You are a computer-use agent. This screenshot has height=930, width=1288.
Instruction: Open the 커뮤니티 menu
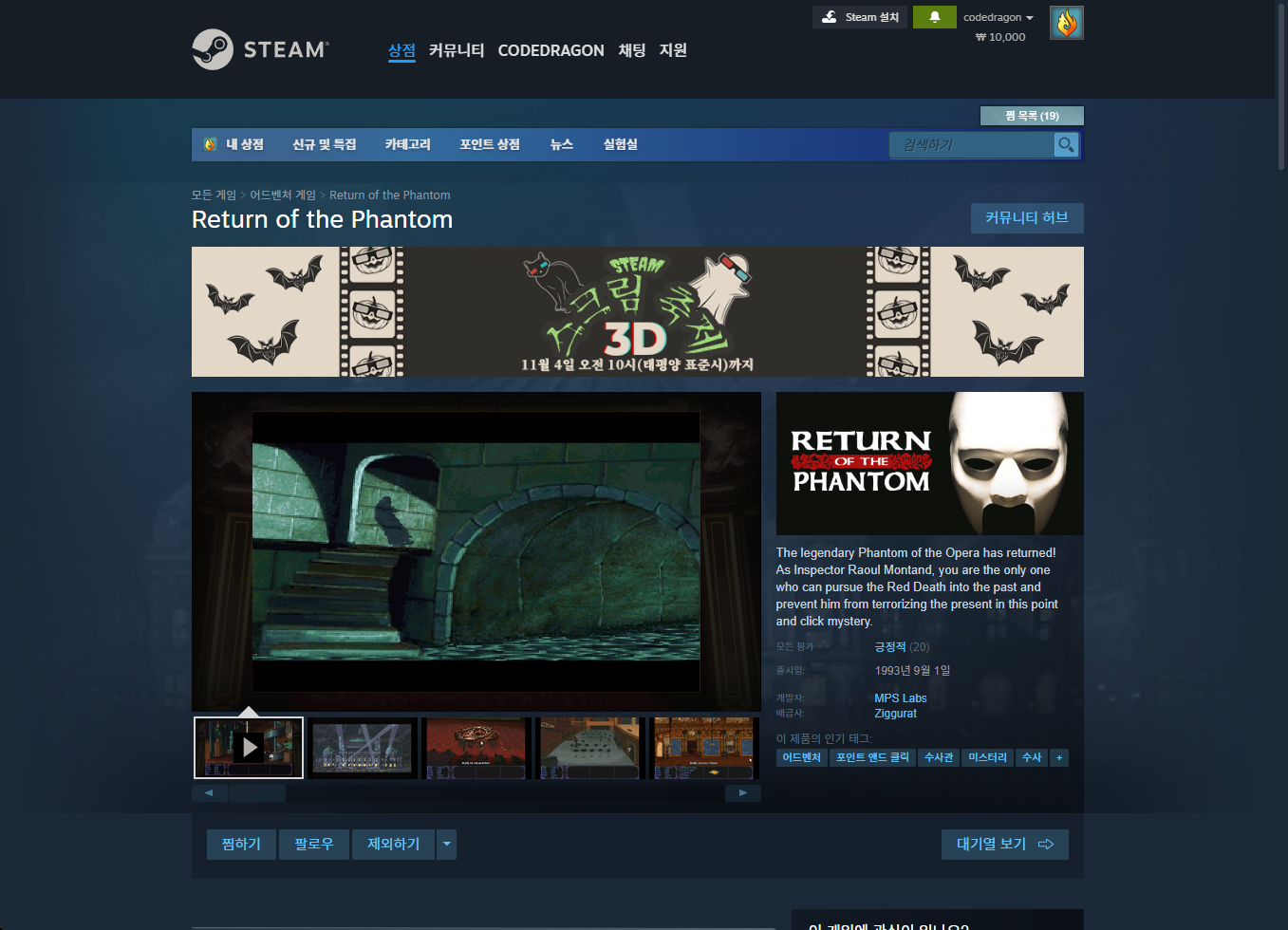(457, 50)
